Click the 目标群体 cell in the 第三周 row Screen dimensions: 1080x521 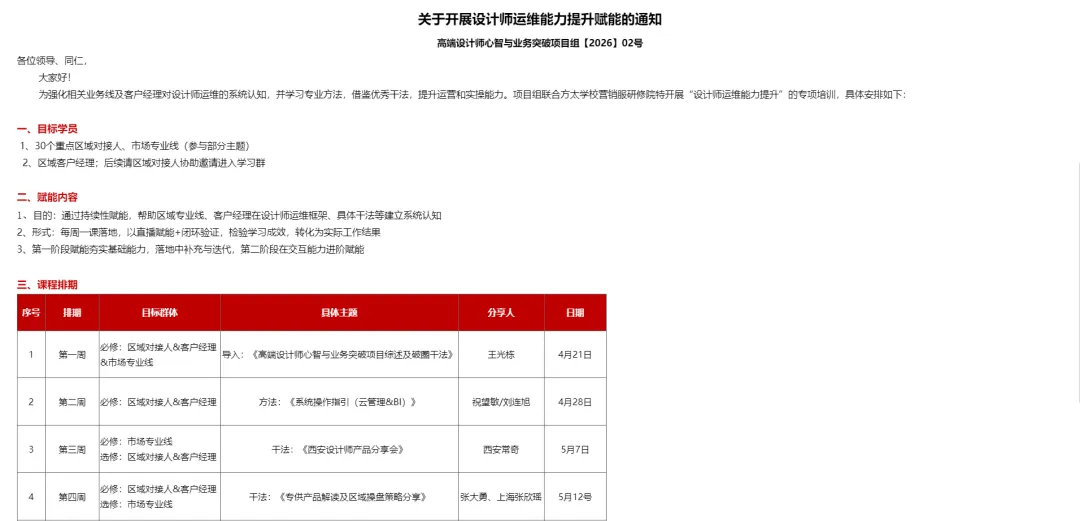click(x=160, y=449)
